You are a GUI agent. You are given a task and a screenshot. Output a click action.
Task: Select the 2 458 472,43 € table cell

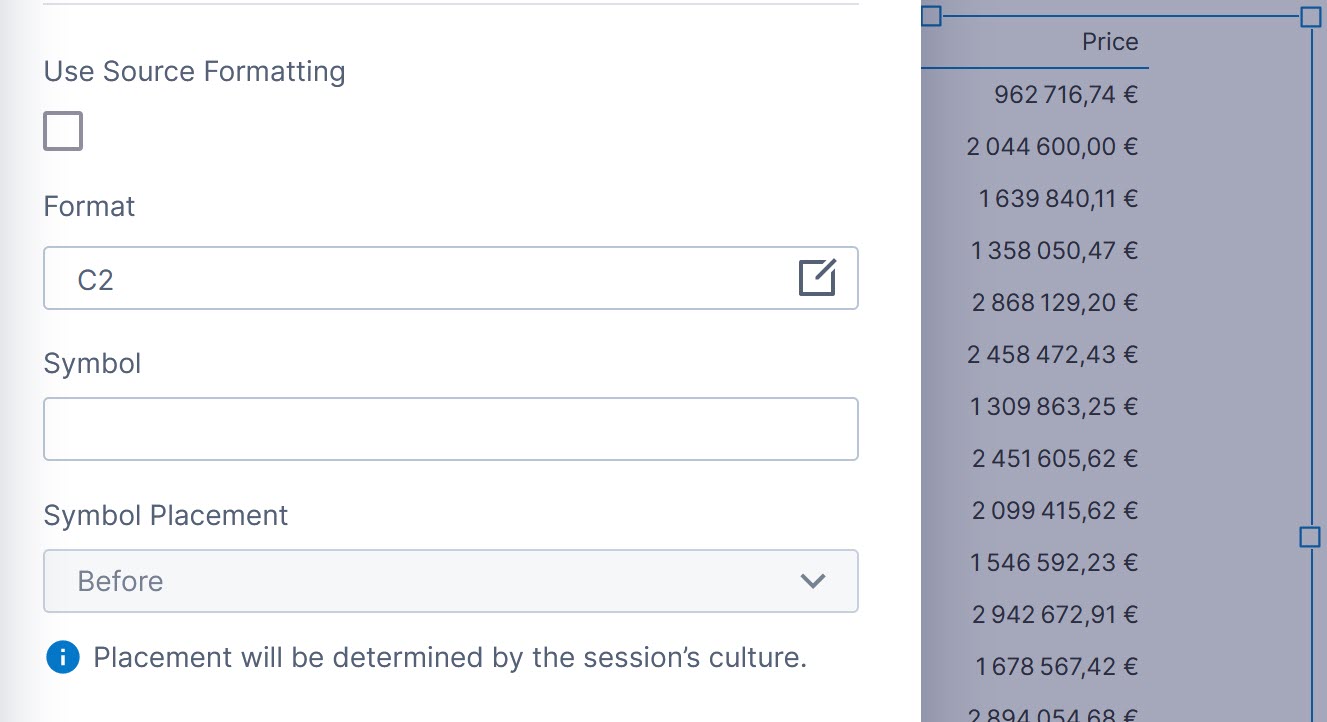pos(1052,355)
